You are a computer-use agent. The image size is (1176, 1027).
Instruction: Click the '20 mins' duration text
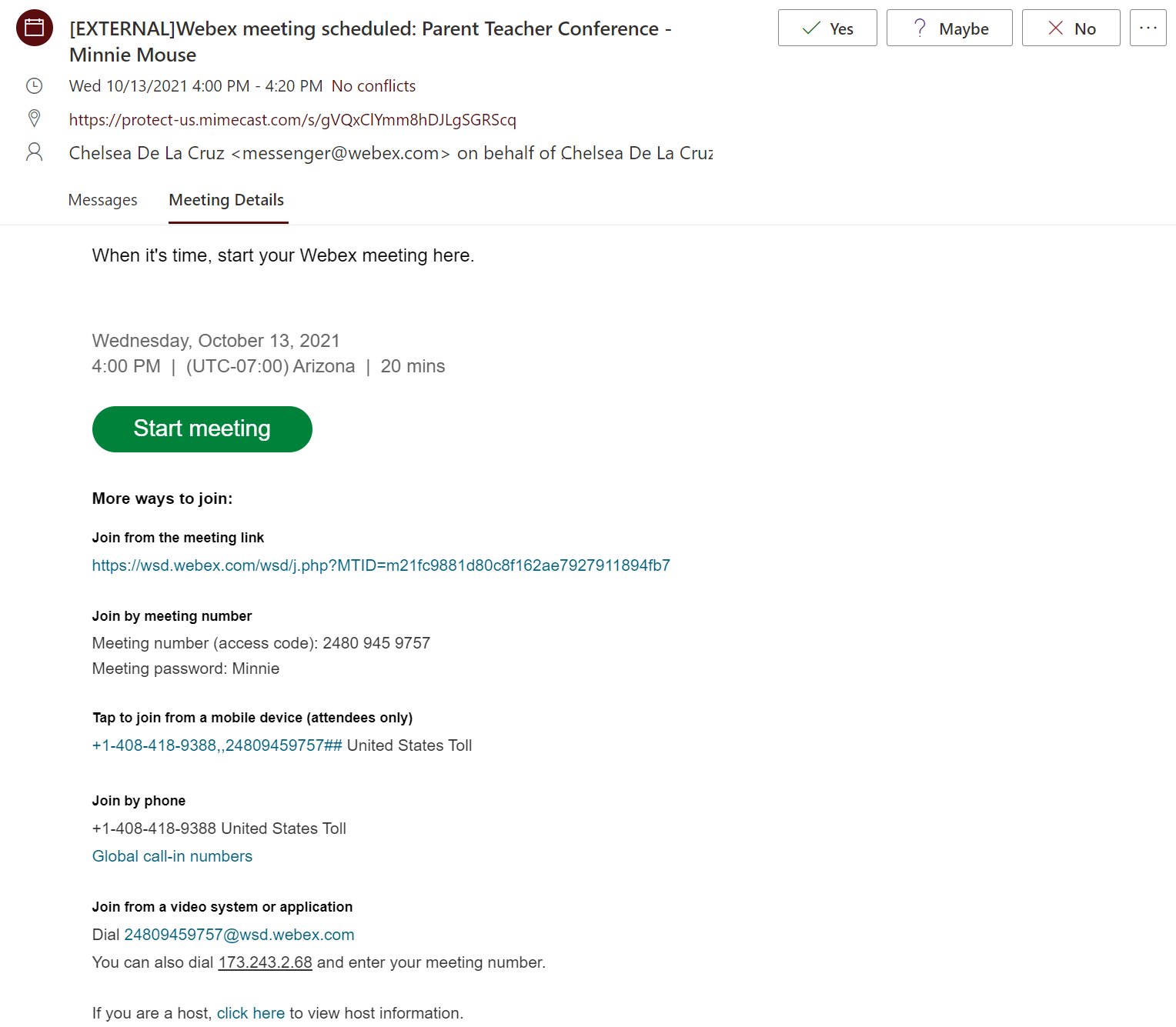click(x=413, y=366)
